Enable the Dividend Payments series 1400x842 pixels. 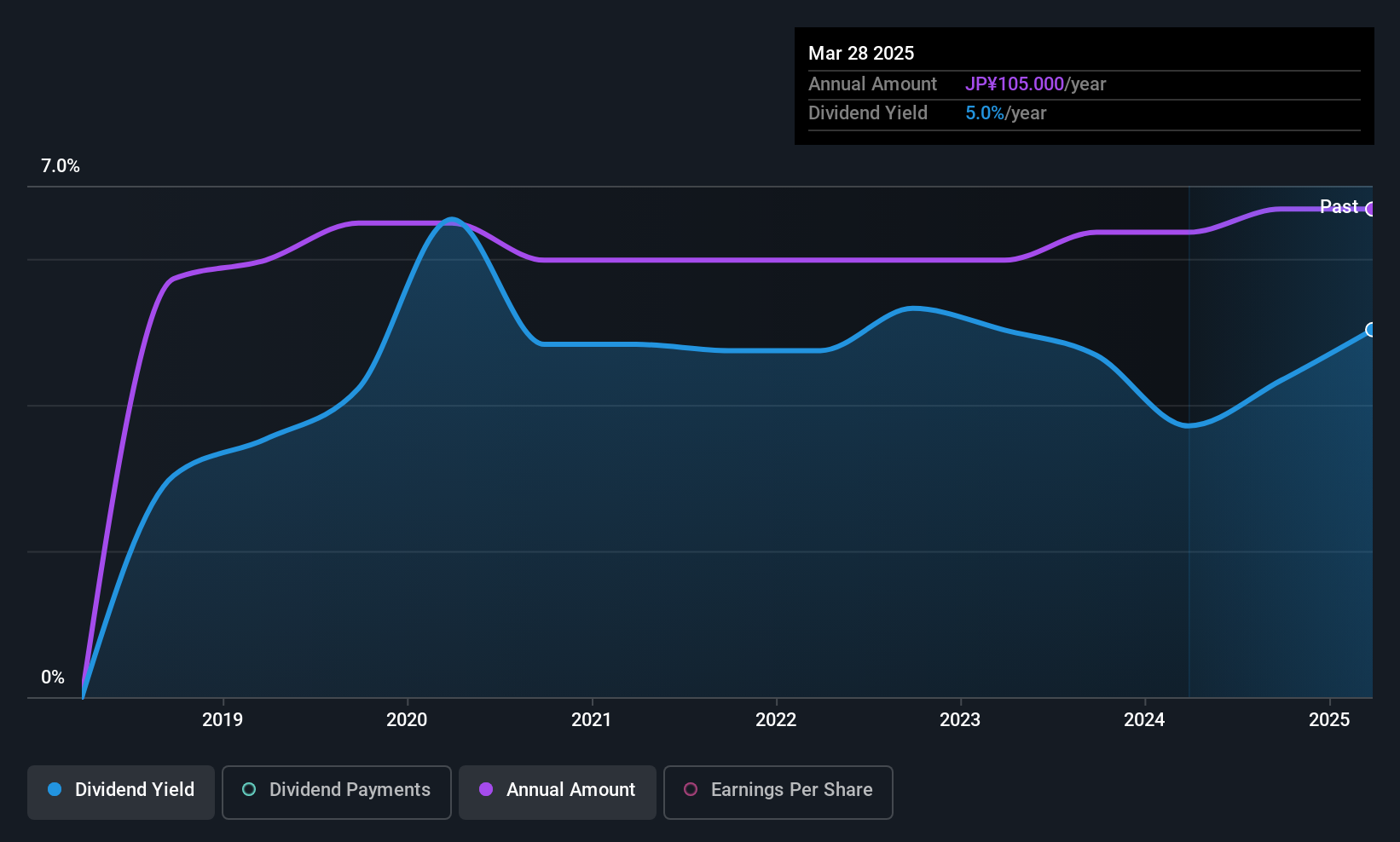click(x=336, y=790)
